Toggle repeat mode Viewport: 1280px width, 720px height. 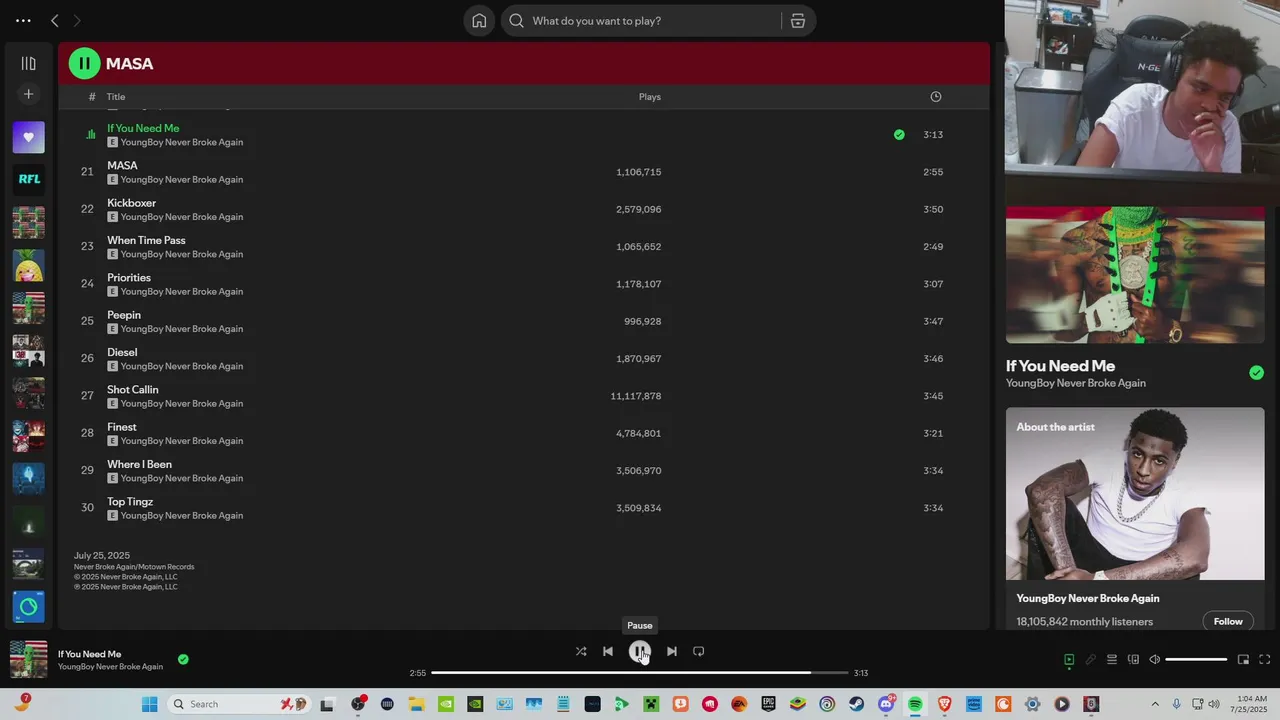point(699,651)
